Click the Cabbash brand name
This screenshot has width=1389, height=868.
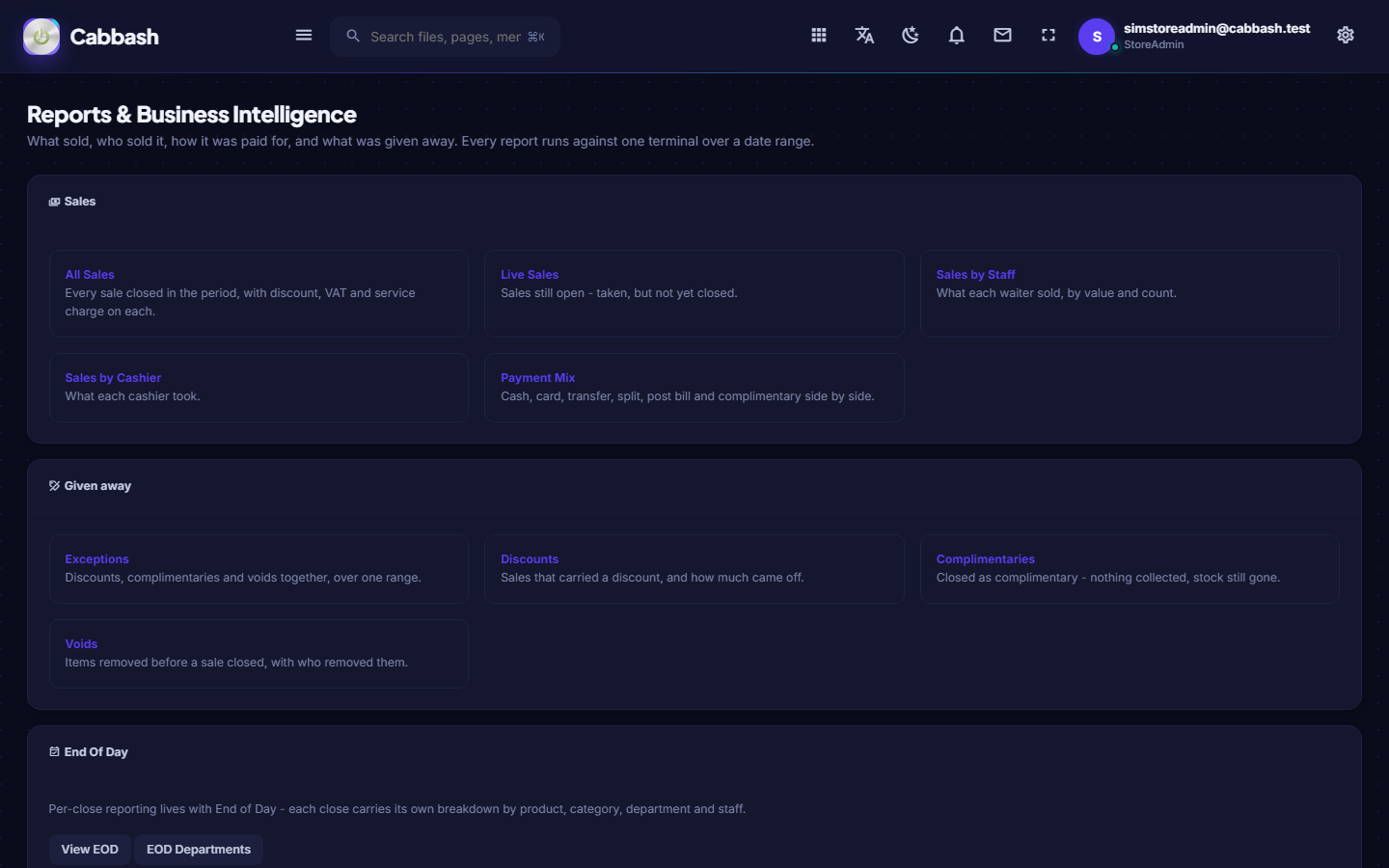pyautogui.click(x=114, y=37)
